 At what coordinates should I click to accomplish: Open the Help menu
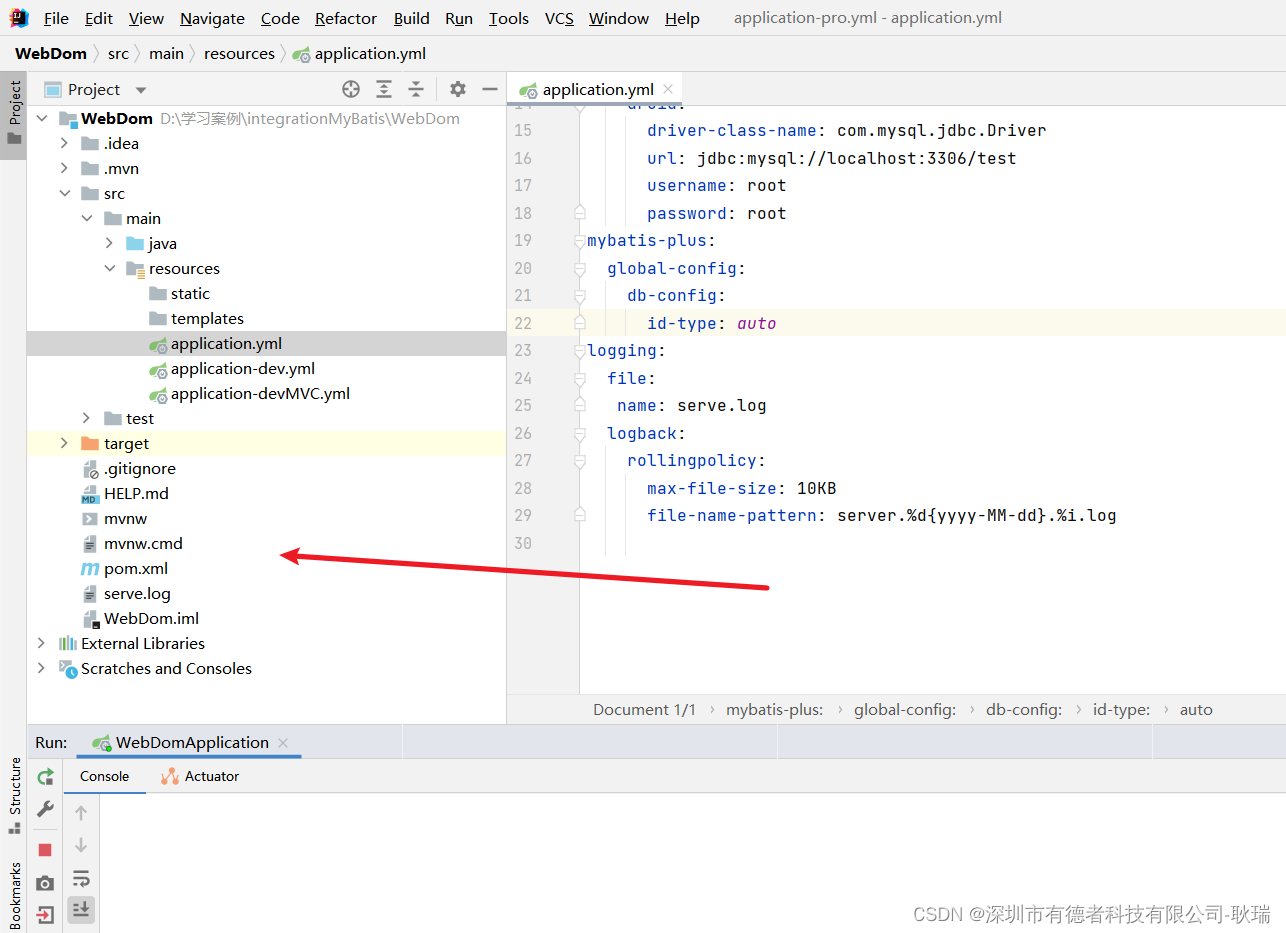(682, 18)
